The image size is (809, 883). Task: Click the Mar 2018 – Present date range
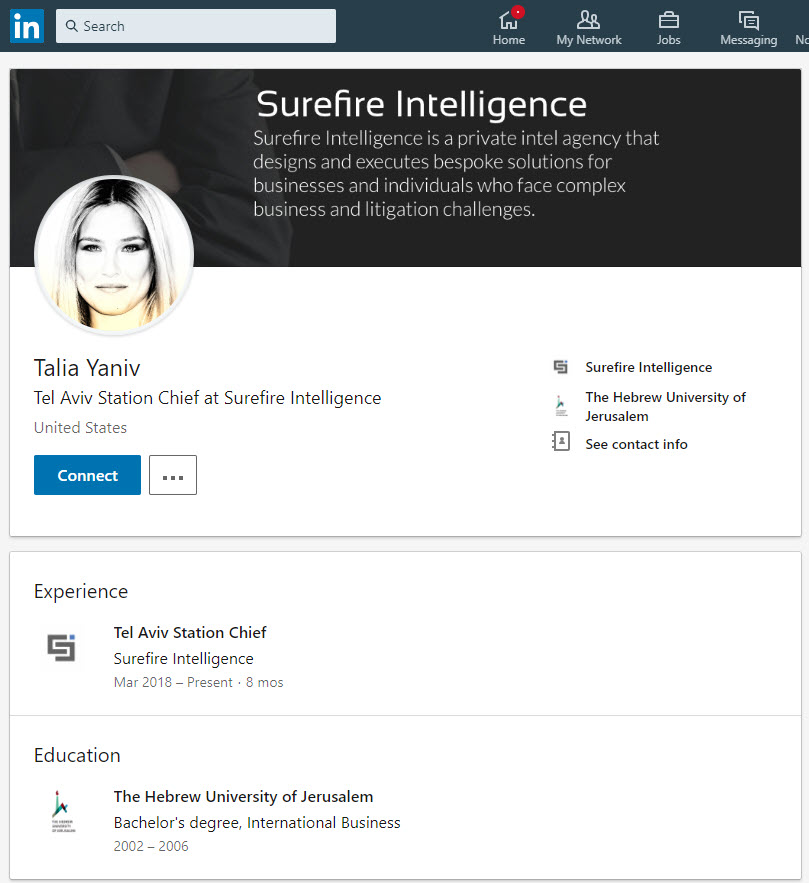(173, 682)
